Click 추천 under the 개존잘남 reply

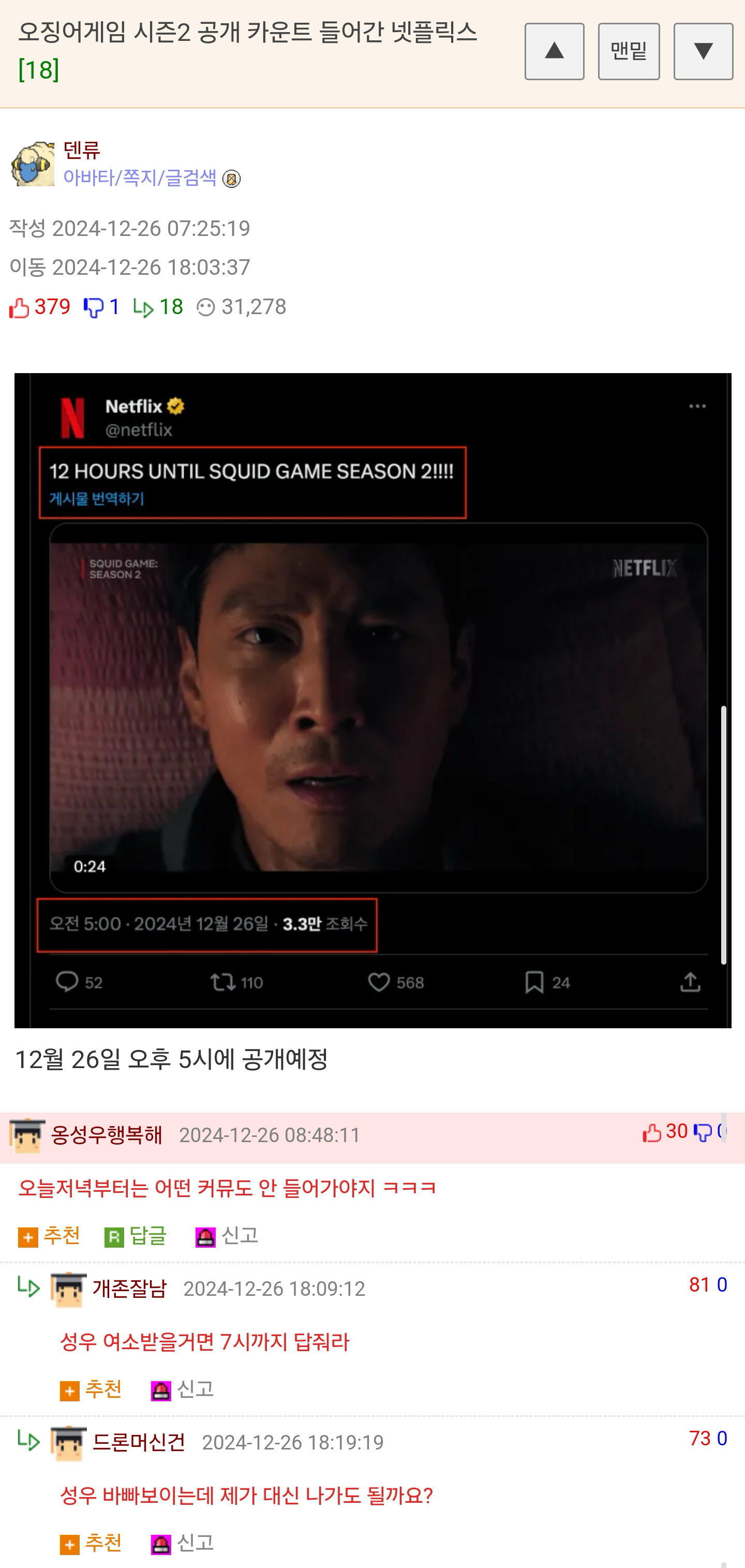[91, 1389]
